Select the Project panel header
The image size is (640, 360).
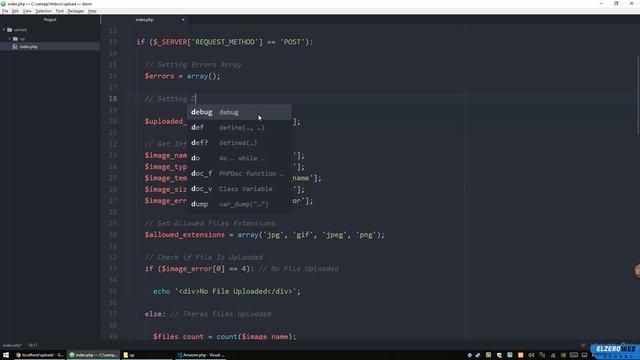click(50, 20)
